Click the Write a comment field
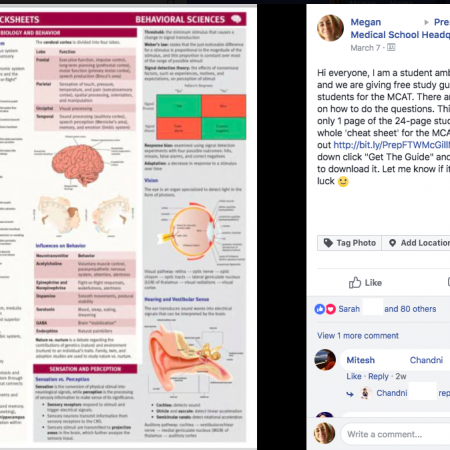 [396, 434]
